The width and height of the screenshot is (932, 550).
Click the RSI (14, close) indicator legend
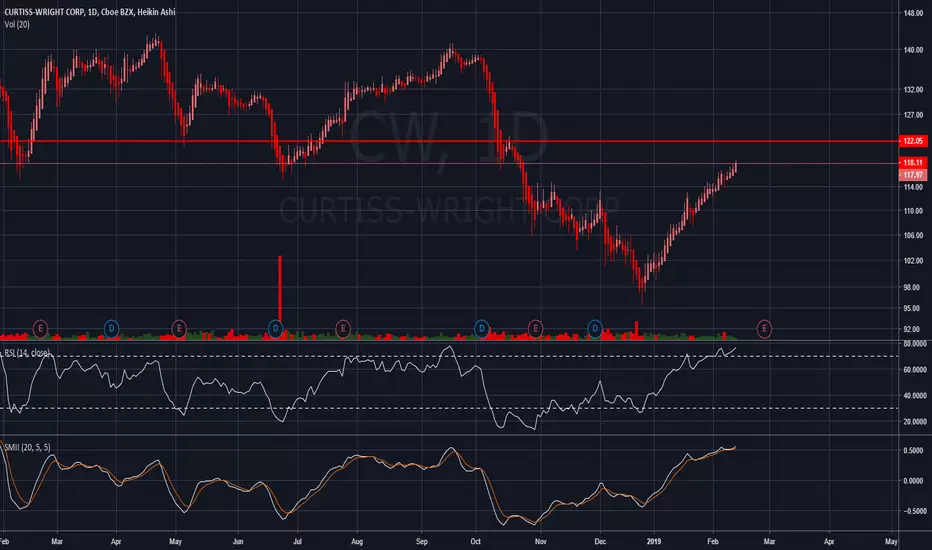[27, 353]
